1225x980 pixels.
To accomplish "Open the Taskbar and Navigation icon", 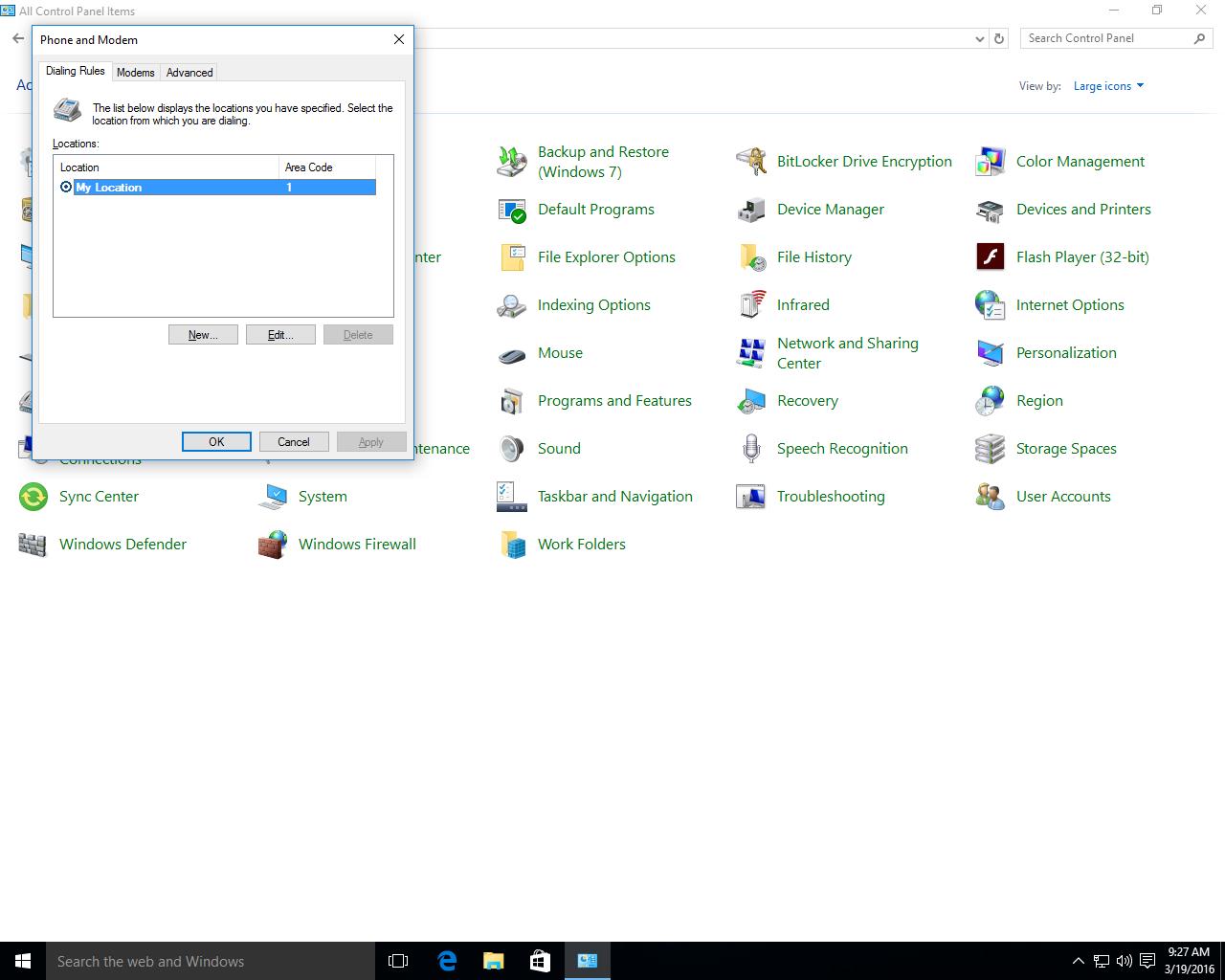I will point(512,497).
